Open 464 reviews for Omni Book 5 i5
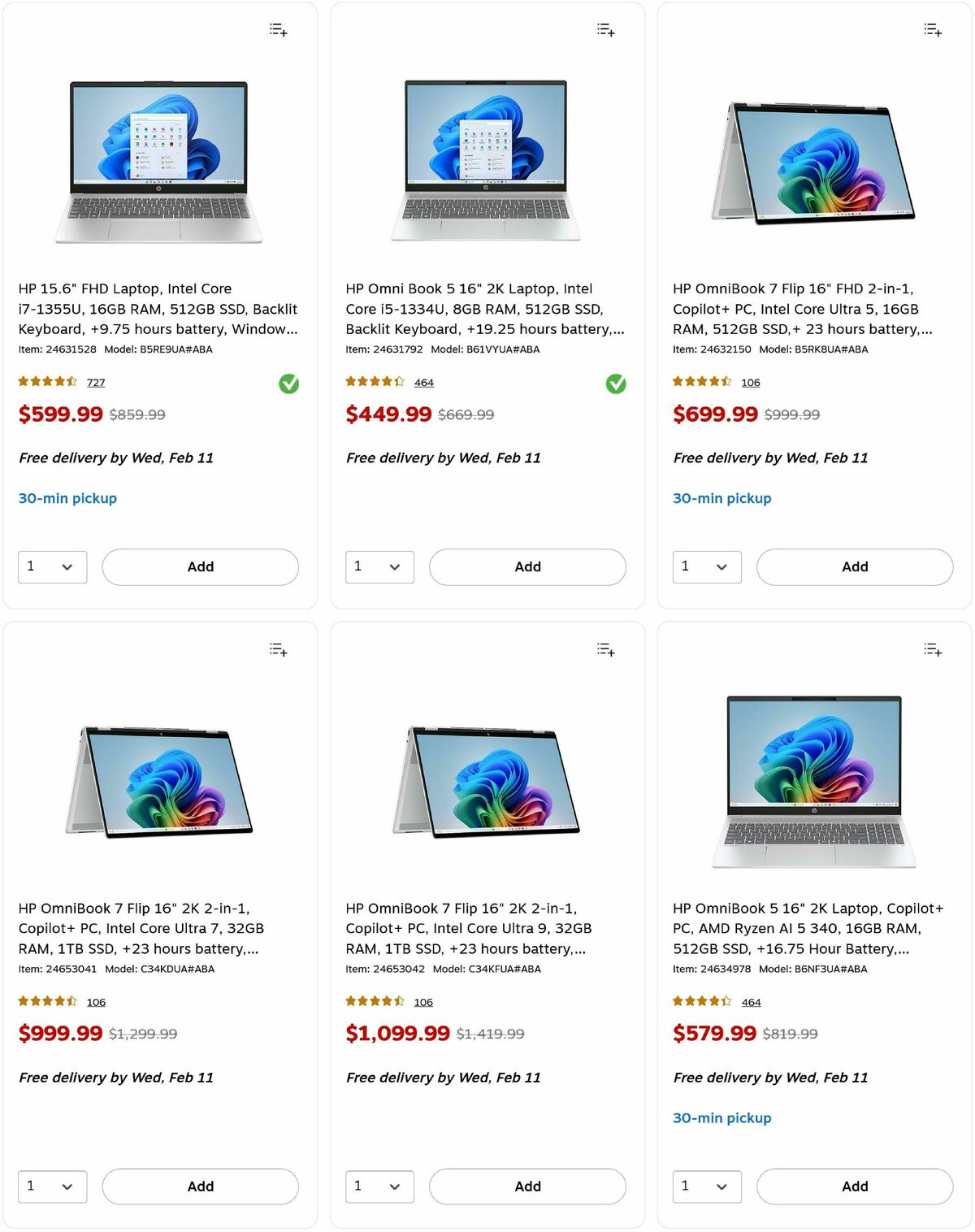The image size is (975, 1232). [423, 383]
